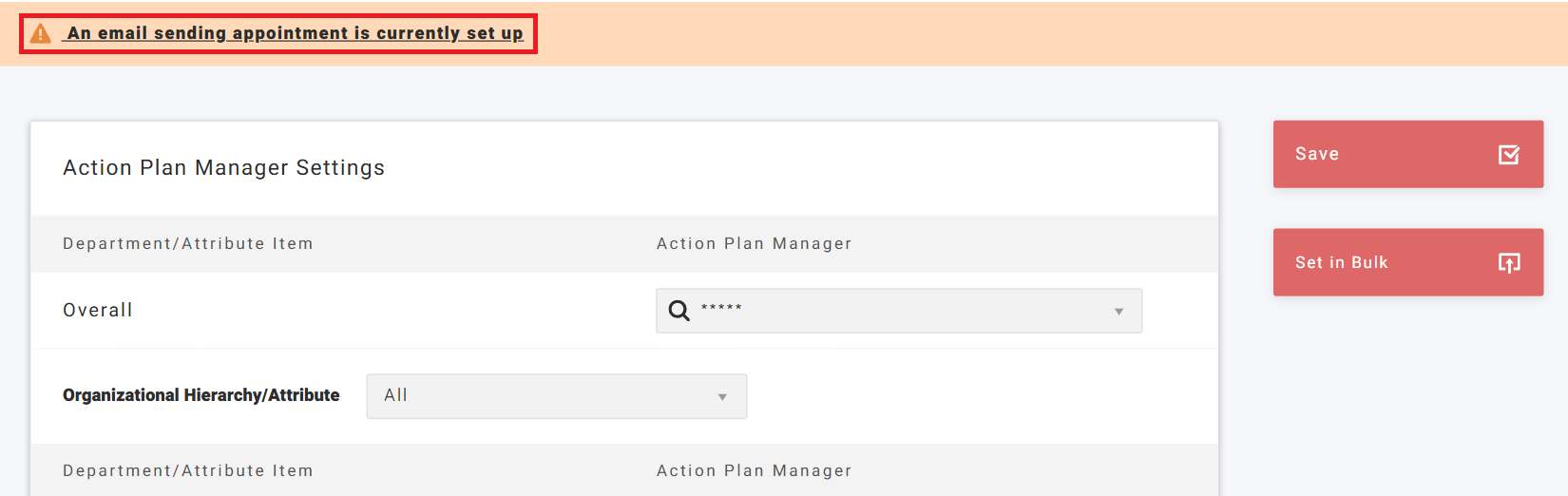Open the Organizational Hierarchy/Attribute 'All' dropdown
This screenshot has height=496, width=1568.
click(x=556, y=396)
